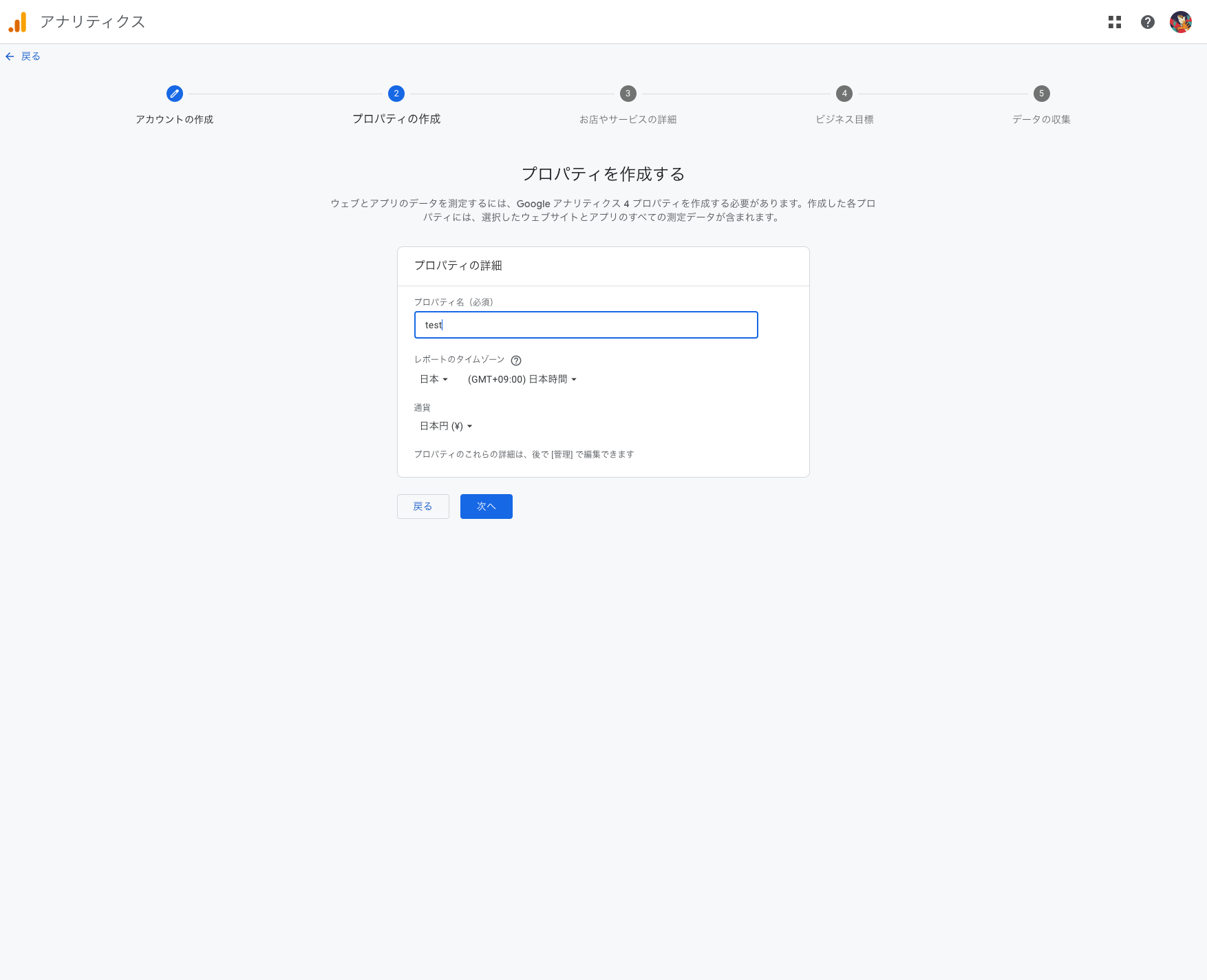Open the help menu icon

click(1148, 21)
